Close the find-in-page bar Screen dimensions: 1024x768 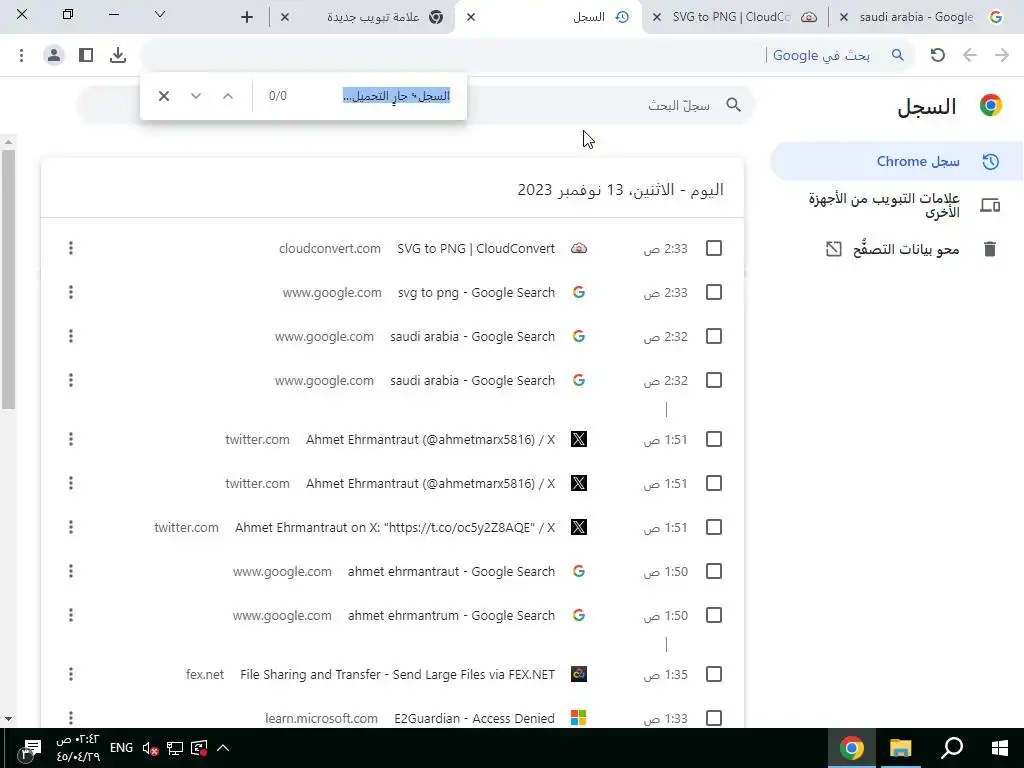point(164,96)
